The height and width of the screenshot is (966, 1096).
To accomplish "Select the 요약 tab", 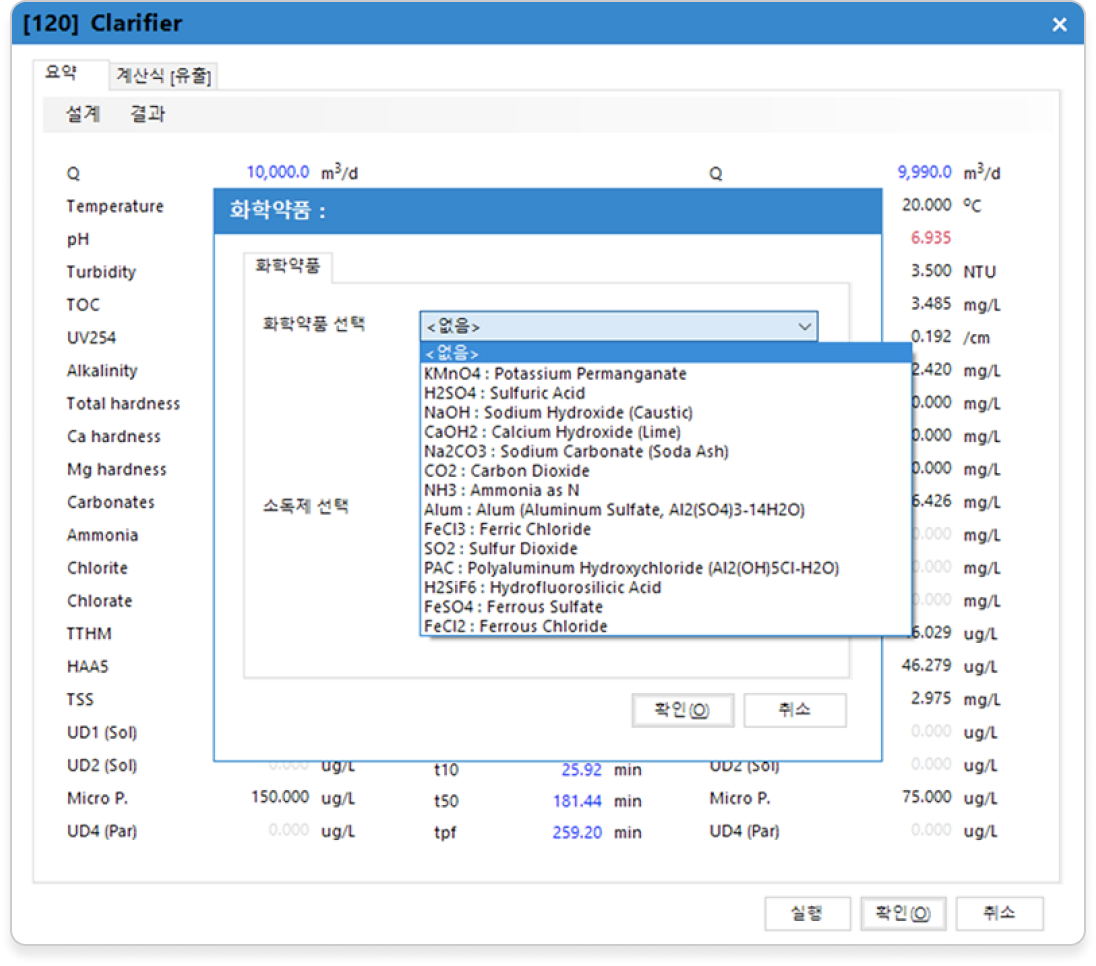I will (61, 74).
